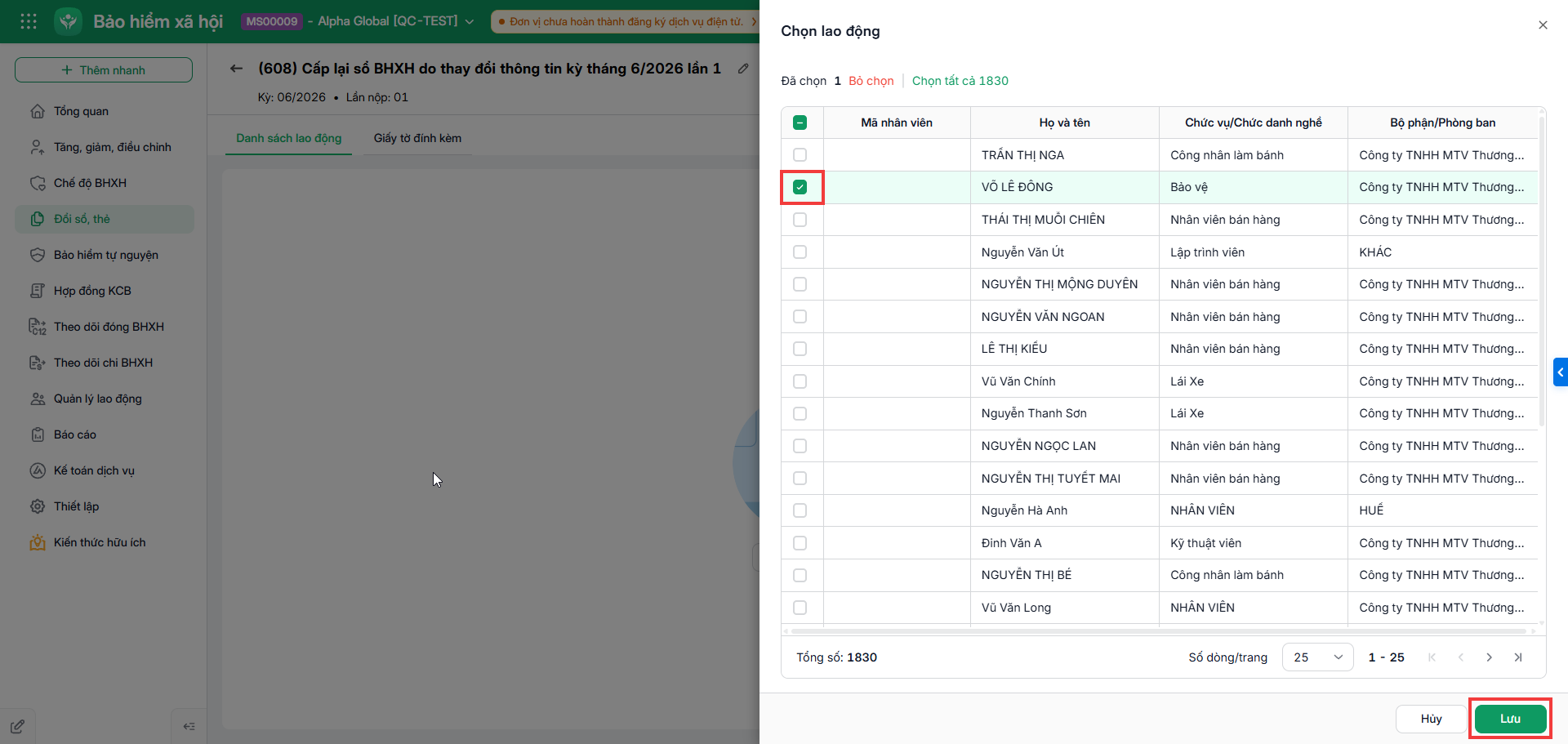1568x744 pixels.
Task: Check the box for LÊ THỊ KIỀU
Action: (800, 349)
